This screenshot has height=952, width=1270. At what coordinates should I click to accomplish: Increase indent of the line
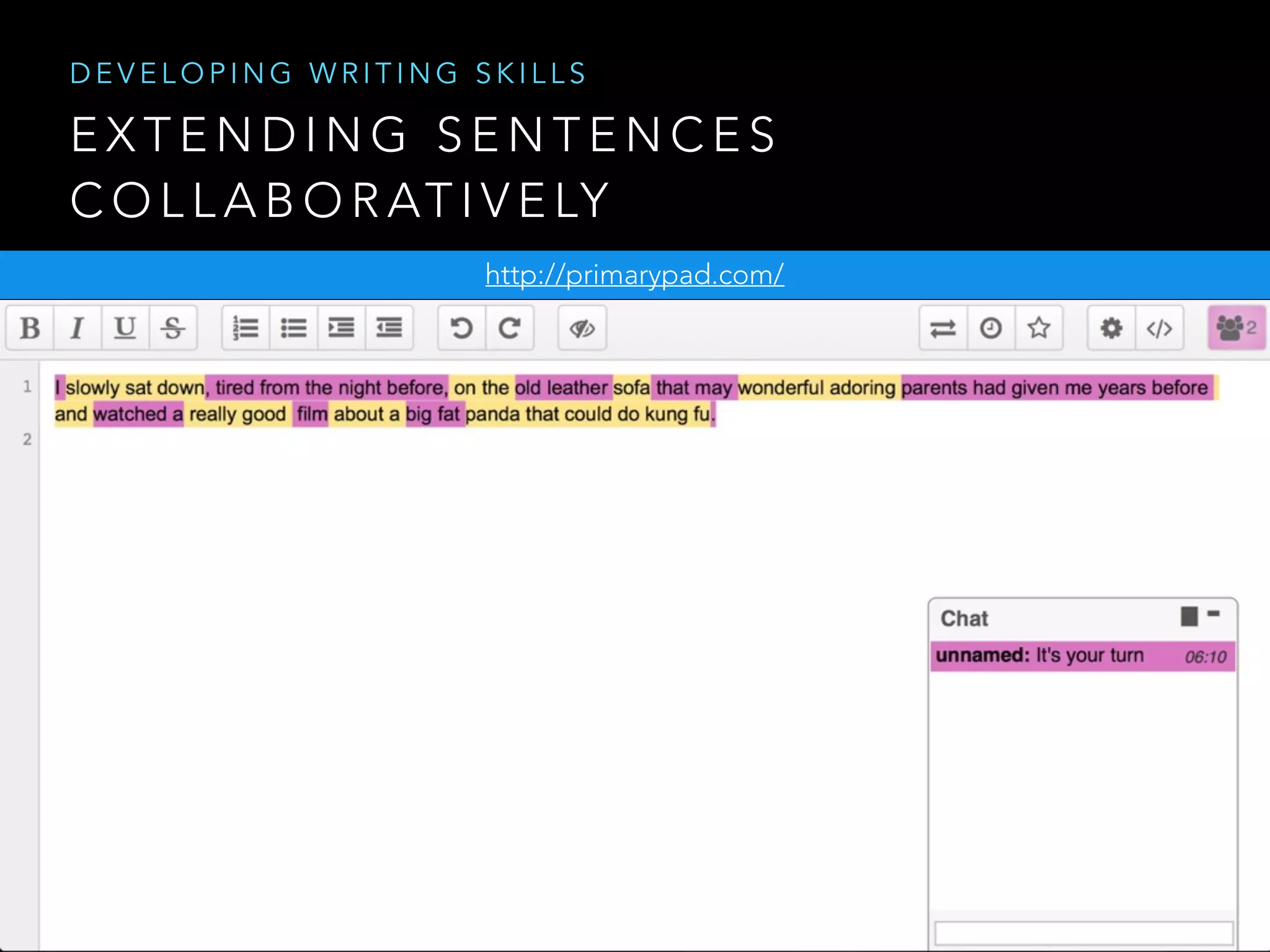coord(341,328)
